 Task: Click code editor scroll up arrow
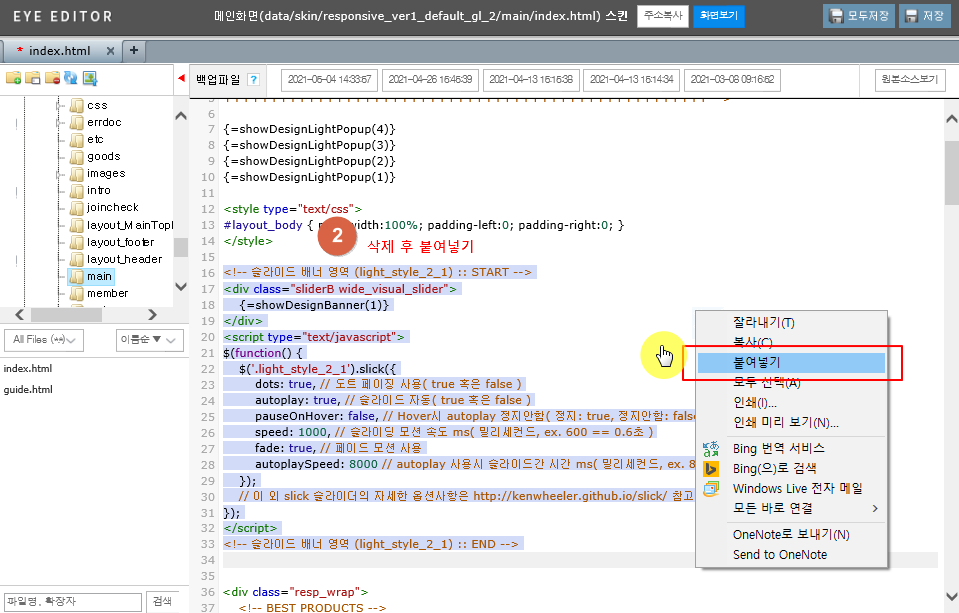(x=952, y=119)
